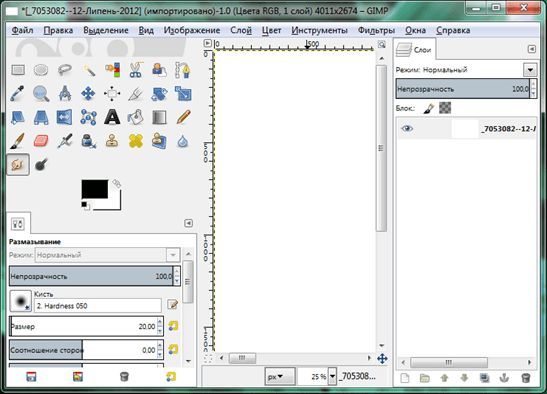Open the Фильтры menu
The width and height of the screenshot is (547, 394).
tap(376, 30)
